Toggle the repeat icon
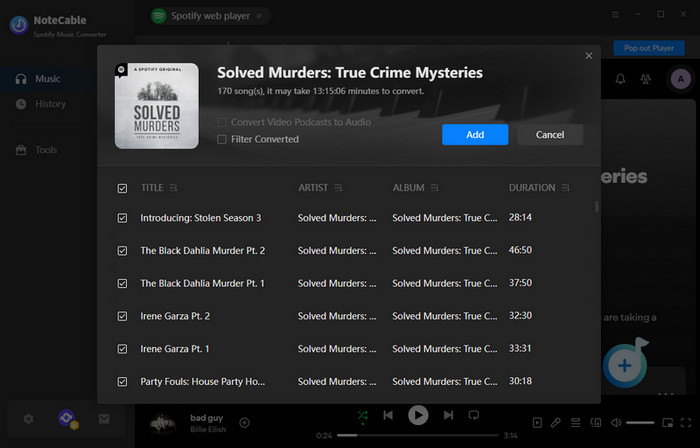Image resolution: width=700 pixels, height=448 pixels. click(474, 415)
